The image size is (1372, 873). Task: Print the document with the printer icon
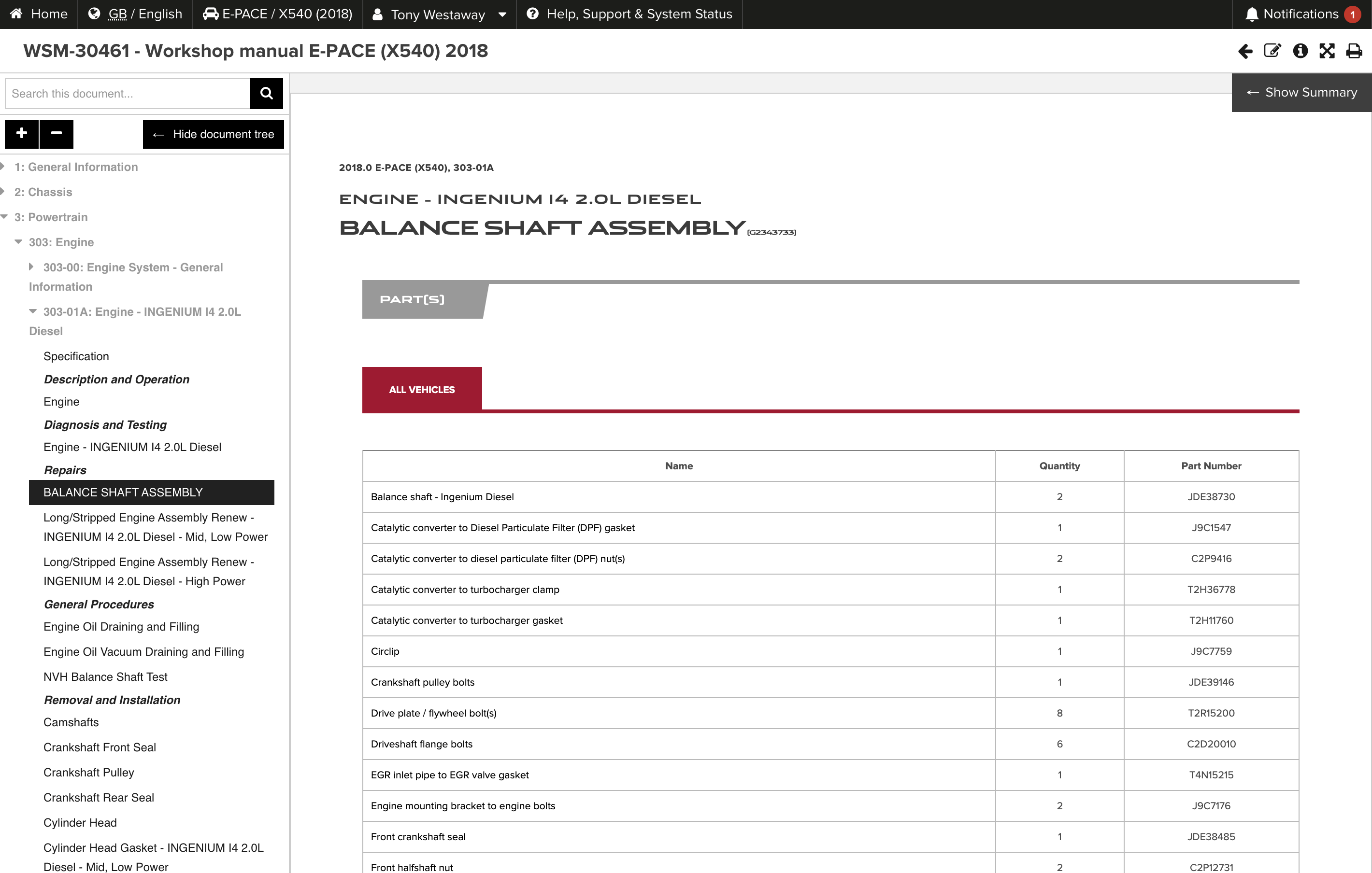coord(1354,51)
